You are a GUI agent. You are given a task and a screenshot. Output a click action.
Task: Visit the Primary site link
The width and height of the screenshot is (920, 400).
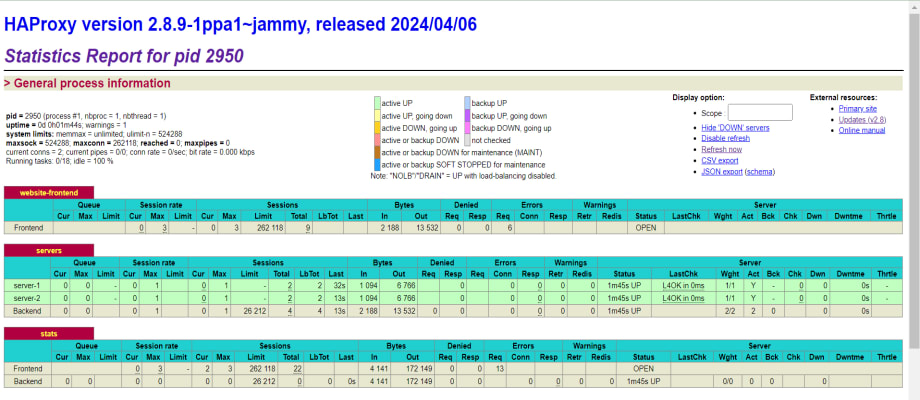(858, 108)
